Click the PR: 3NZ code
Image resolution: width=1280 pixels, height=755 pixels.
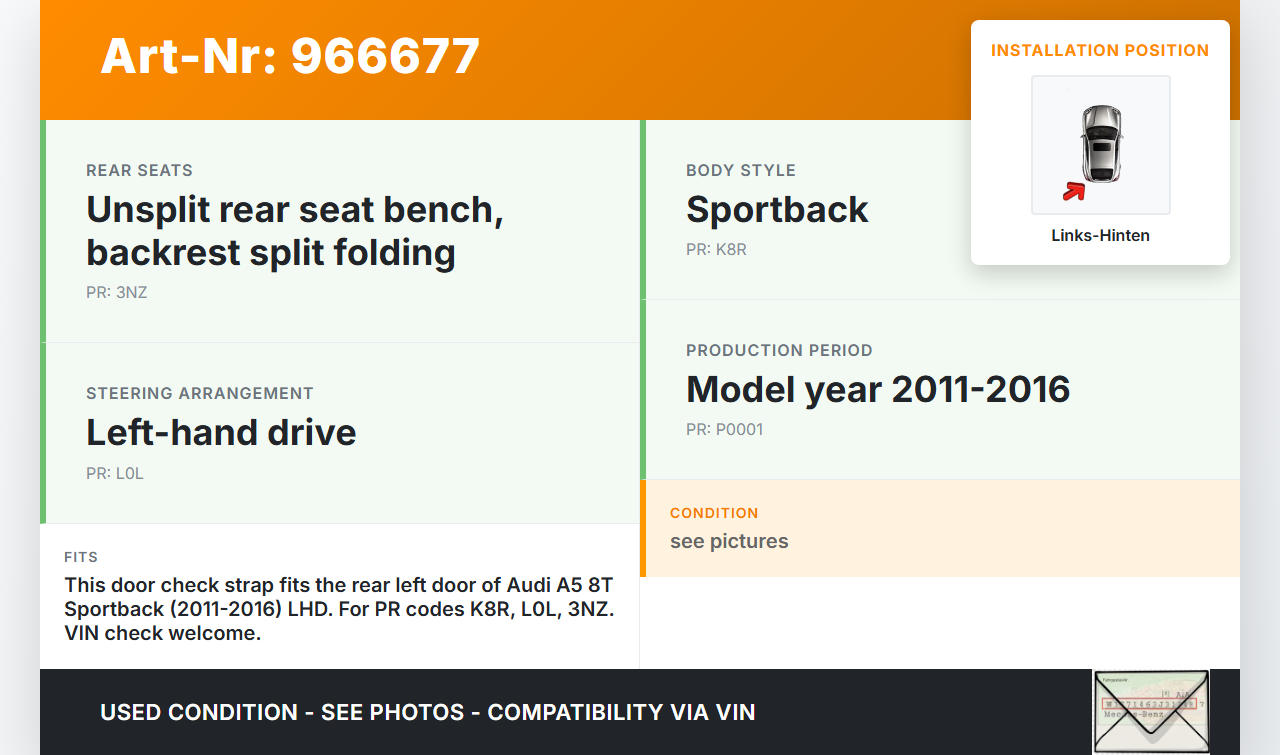(x=117, y=293)
